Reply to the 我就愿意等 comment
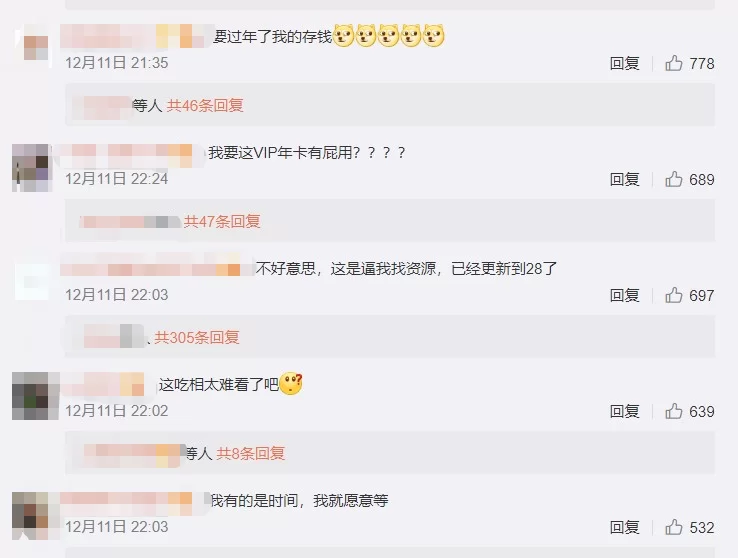 (625, 527)
